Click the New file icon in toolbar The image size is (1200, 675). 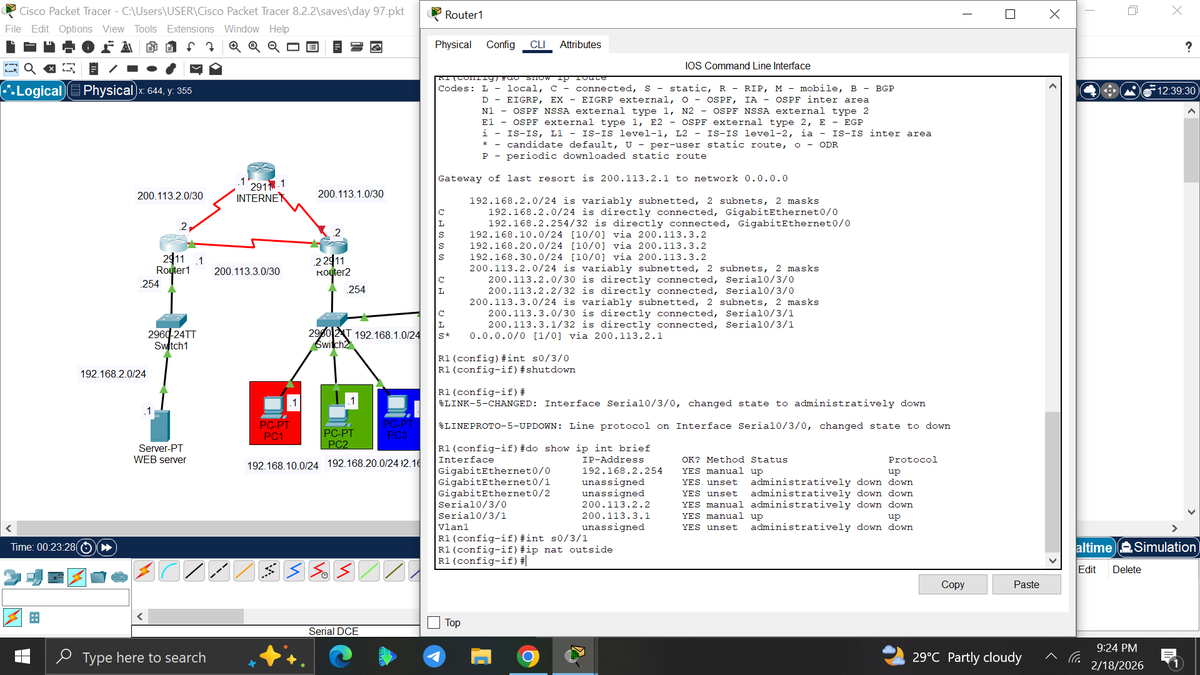click(x=11, y=47)
